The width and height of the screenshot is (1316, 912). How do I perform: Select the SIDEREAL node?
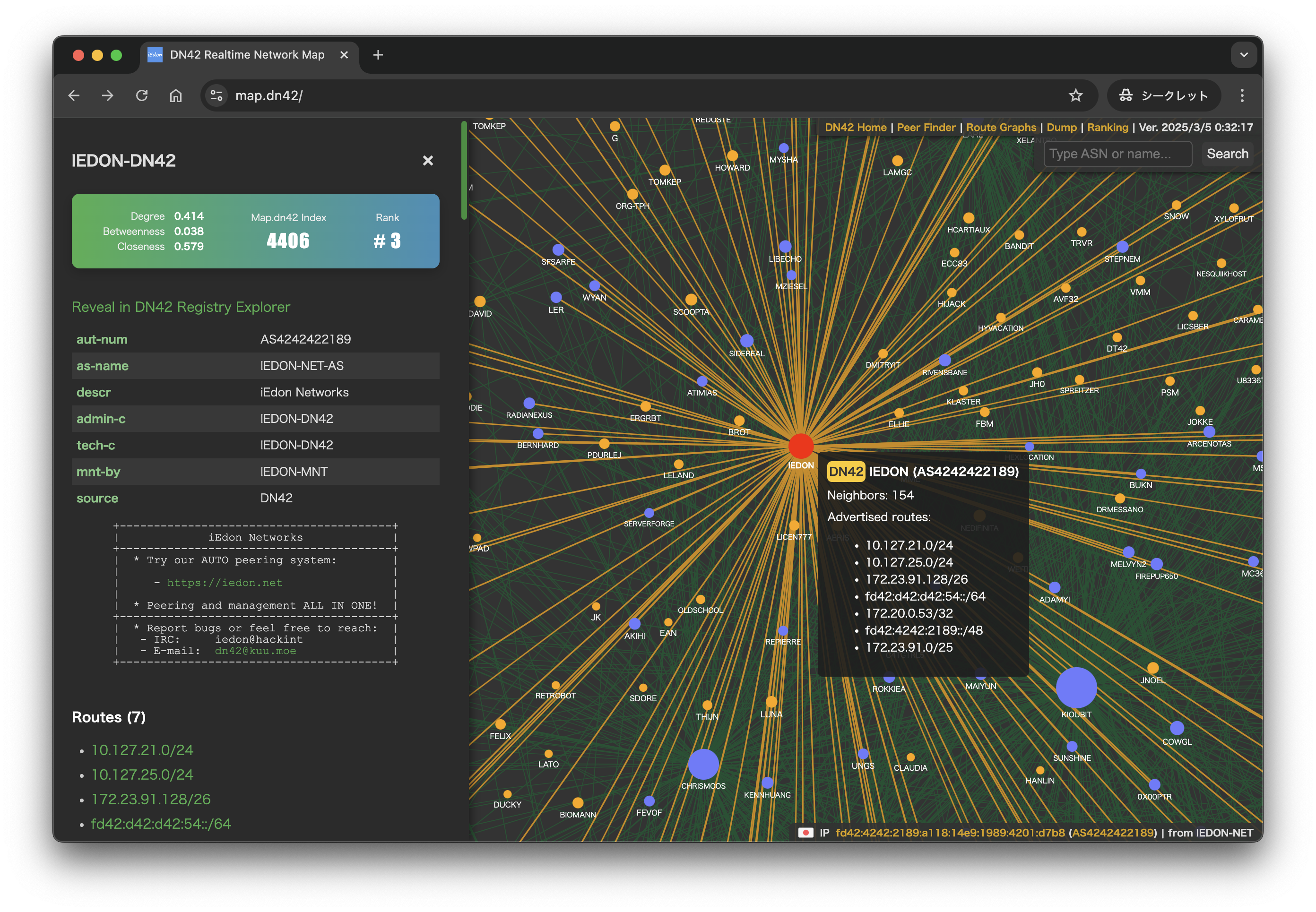pyautogui.click(x=746, y=341)
